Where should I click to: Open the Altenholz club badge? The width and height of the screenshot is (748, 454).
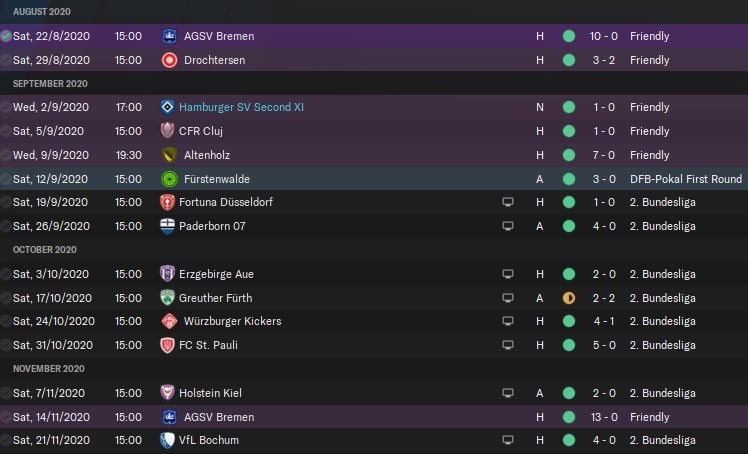click(168, 155)
